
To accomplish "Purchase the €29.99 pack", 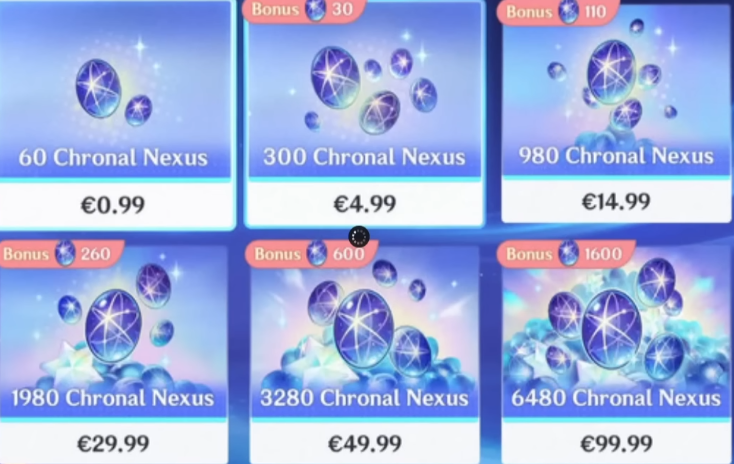I will click(113, 443).
